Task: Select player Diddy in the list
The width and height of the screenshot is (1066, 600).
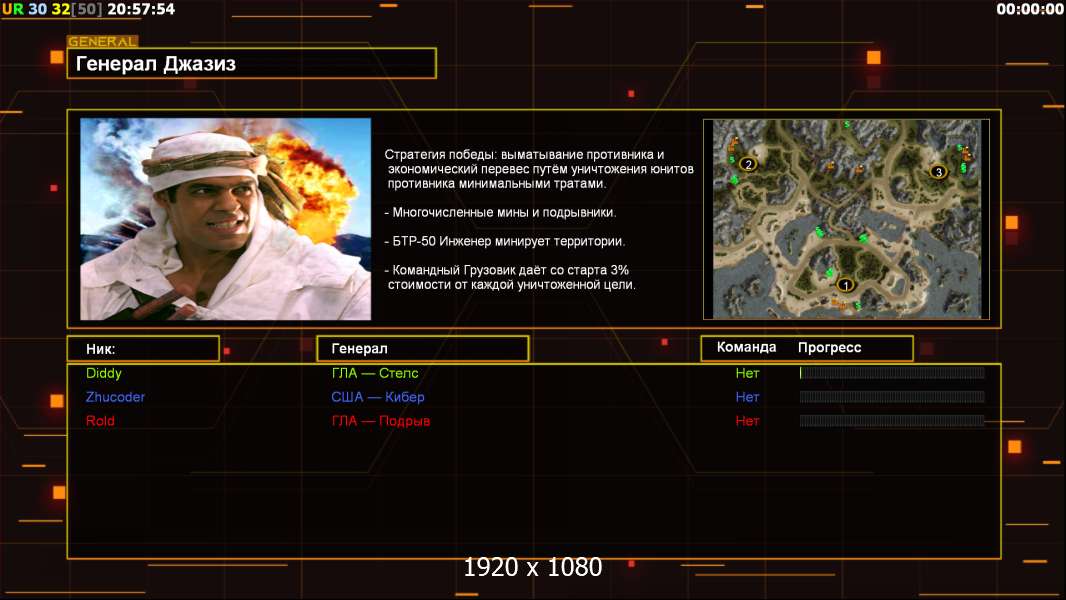Action: pos(103,373)
